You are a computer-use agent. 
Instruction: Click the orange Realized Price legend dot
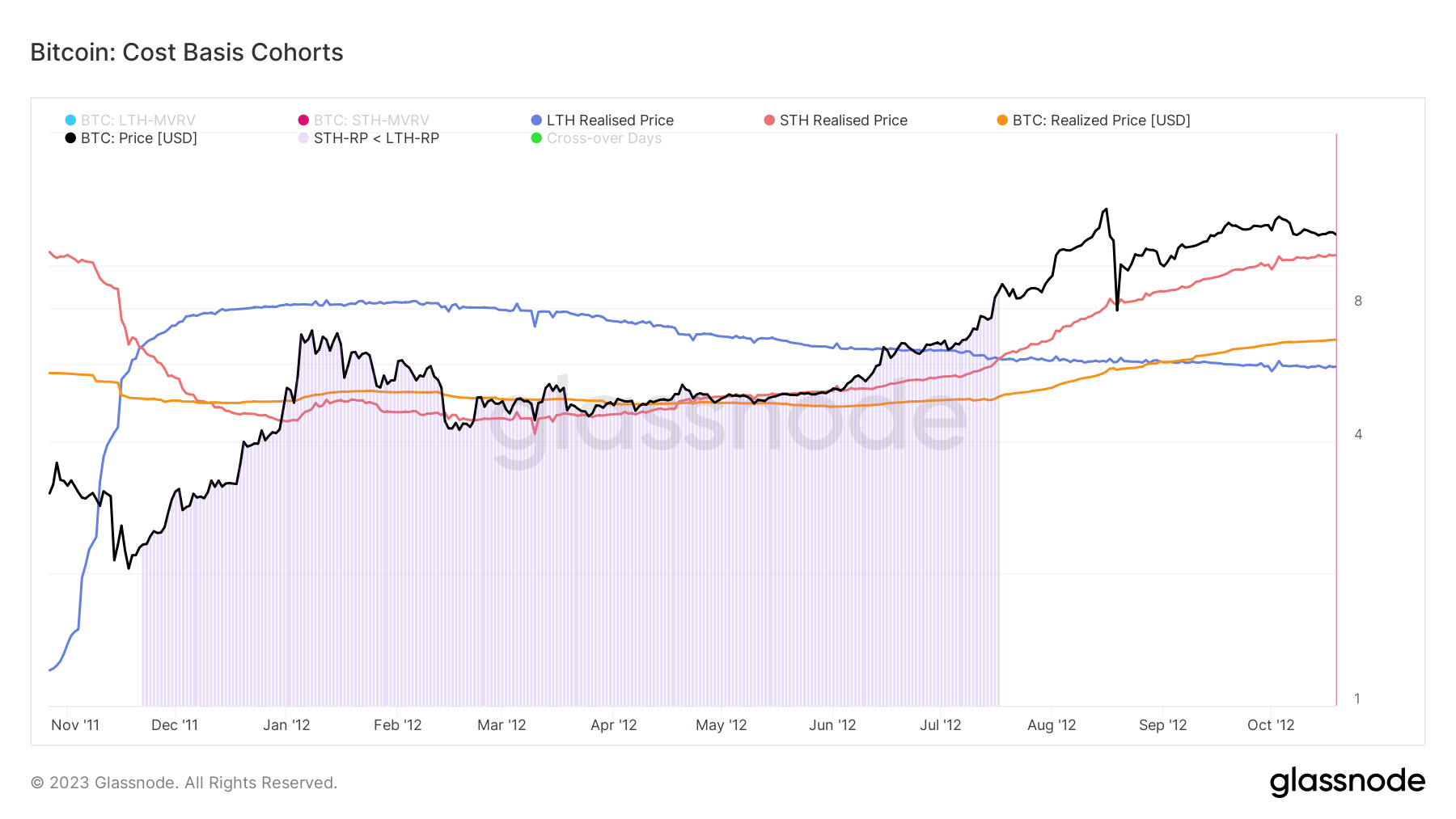(1002, 120)
